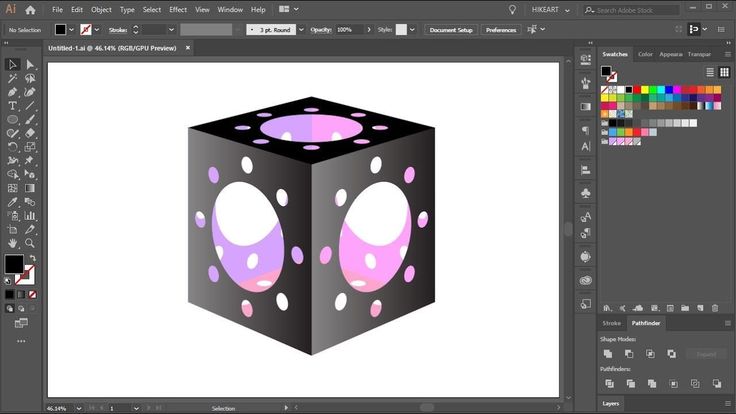Image resolution: width=736 pixels, height=414 pixels.
Task: Click the Search Adobe Stock field
Action: (627, 9)
